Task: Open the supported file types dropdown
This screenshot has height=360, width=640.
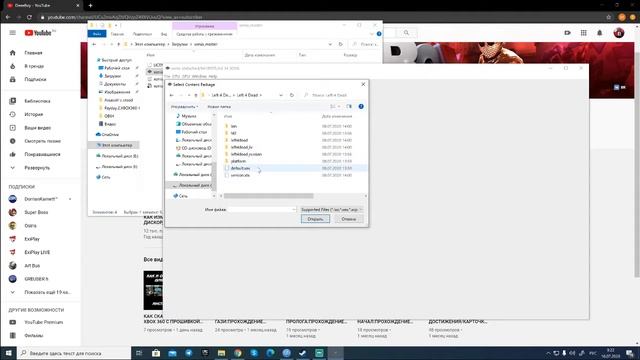Action: click(331, 209)
